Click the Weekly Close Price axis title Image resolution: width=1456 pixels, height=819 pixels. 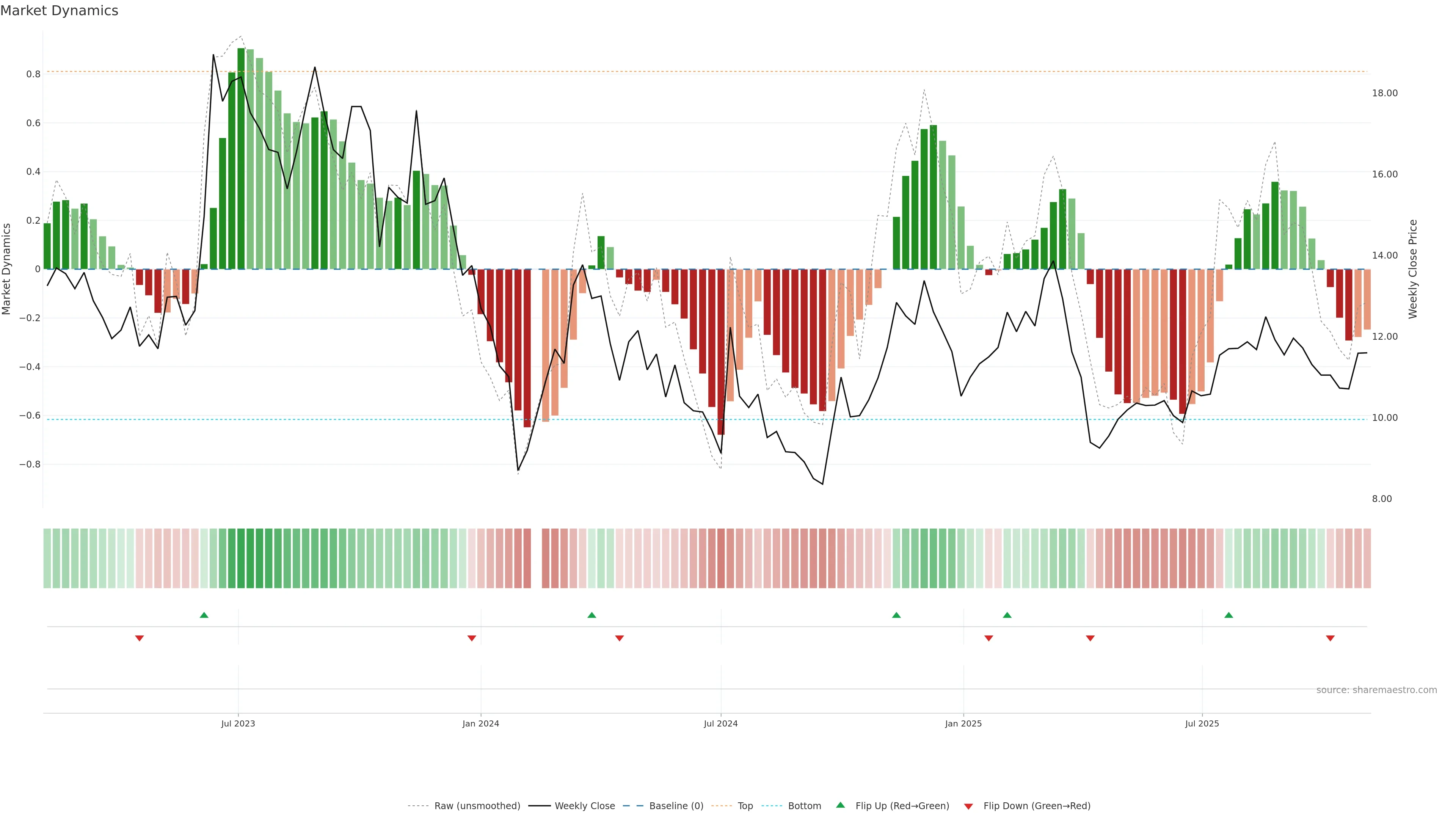click(1412, 269)
